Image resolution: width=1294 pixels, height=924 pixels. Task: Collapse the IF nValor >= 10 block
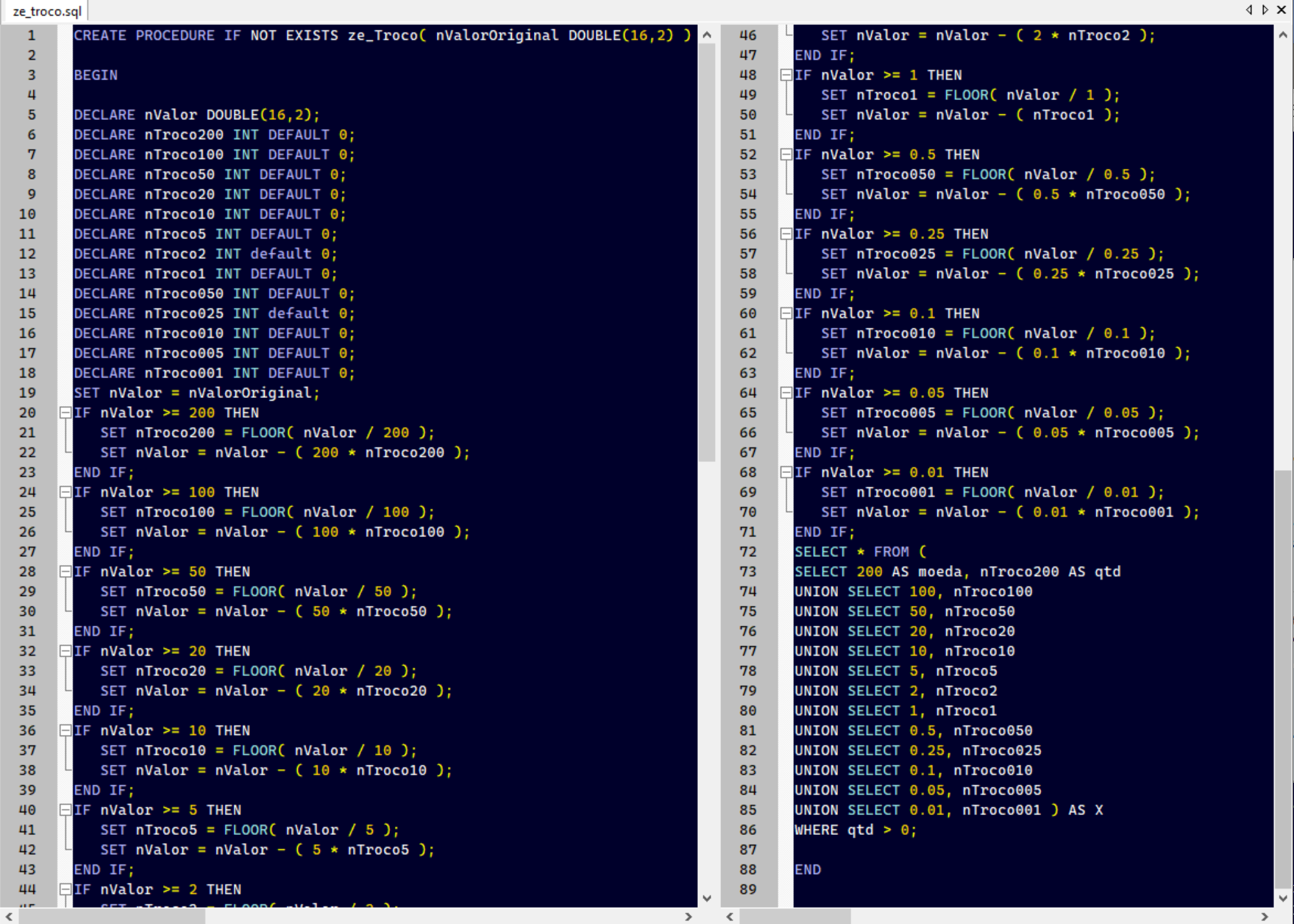point(65,731)
